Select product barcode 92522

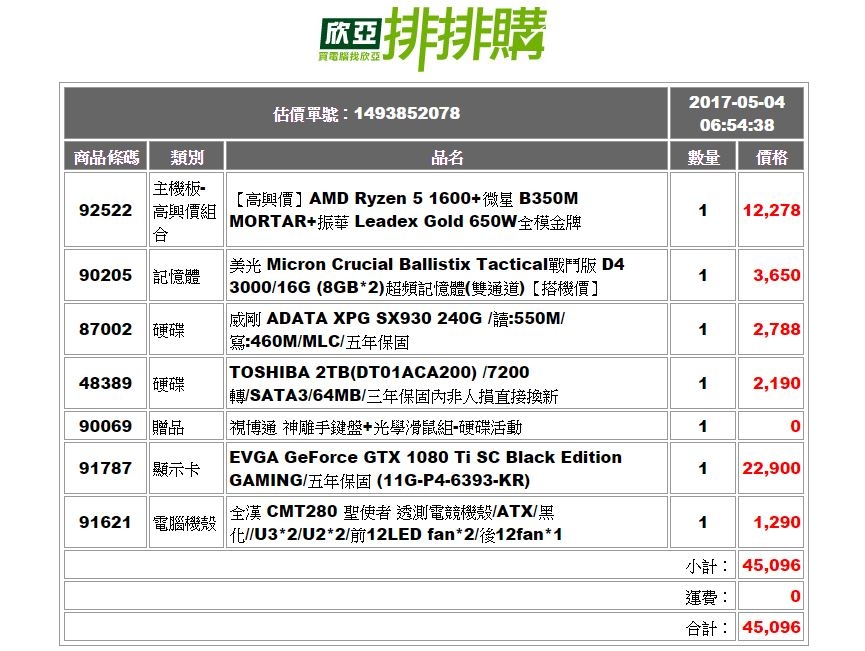point(105,210)
